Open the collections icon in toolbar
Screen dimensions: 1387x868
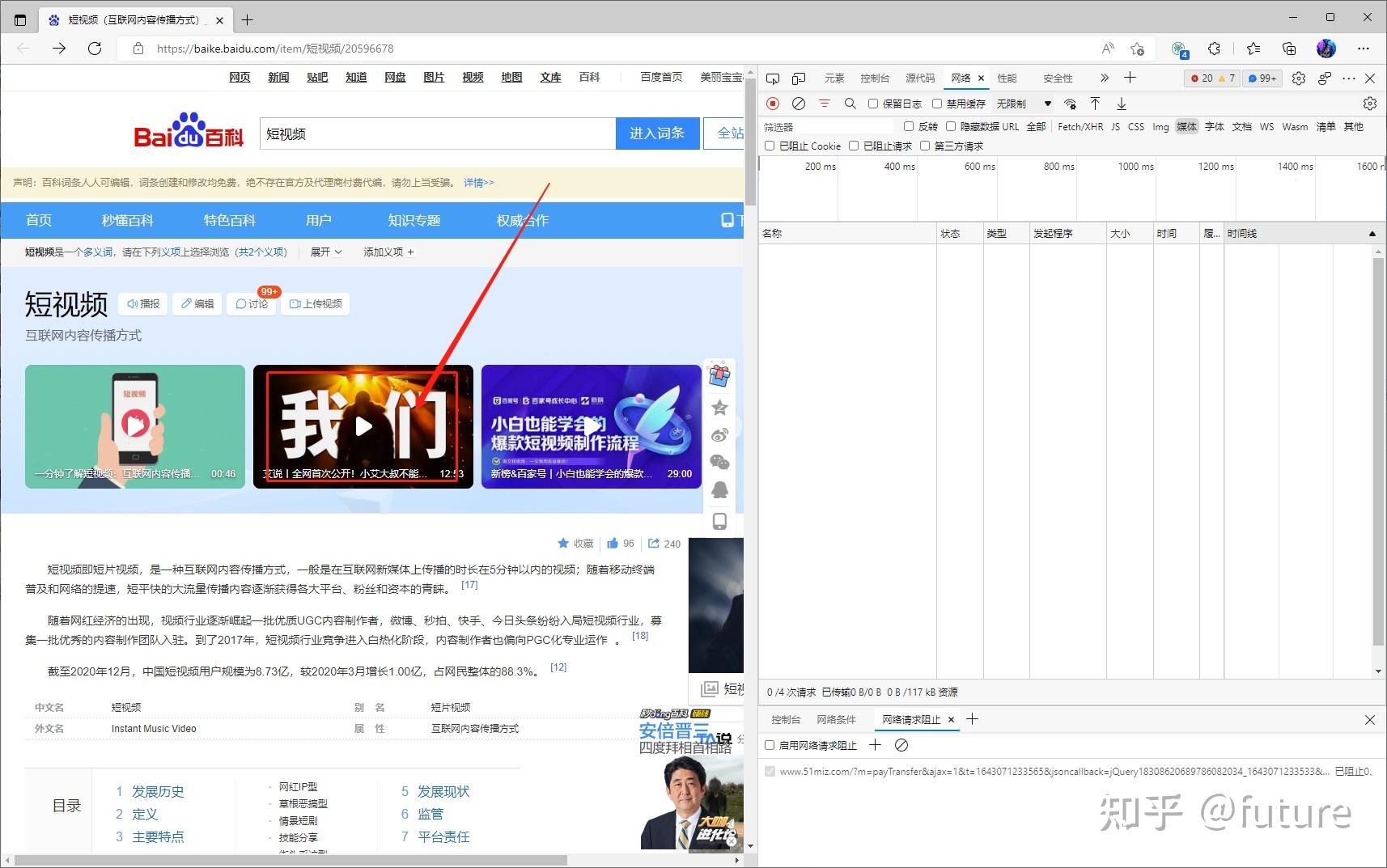[1289, 49]
